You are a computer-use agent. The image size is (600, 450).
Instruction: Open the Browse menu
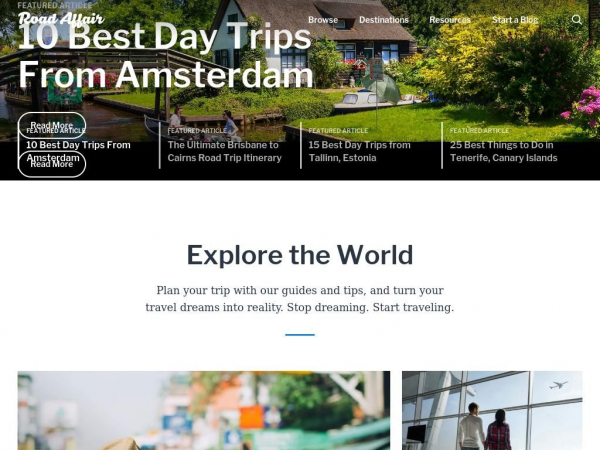(x=323, y=20)
